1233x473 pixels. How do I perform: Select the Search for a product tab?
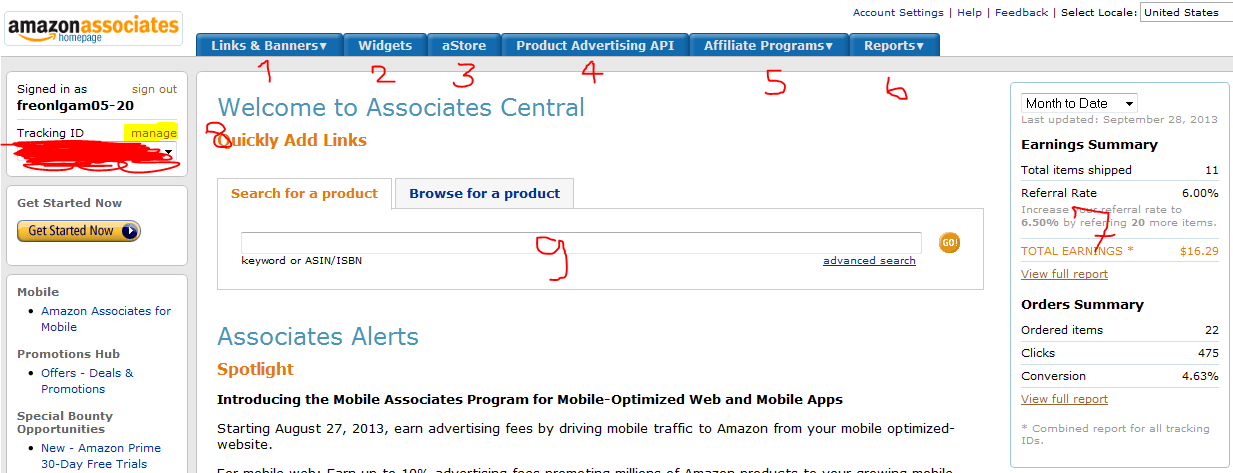point(304,193)
